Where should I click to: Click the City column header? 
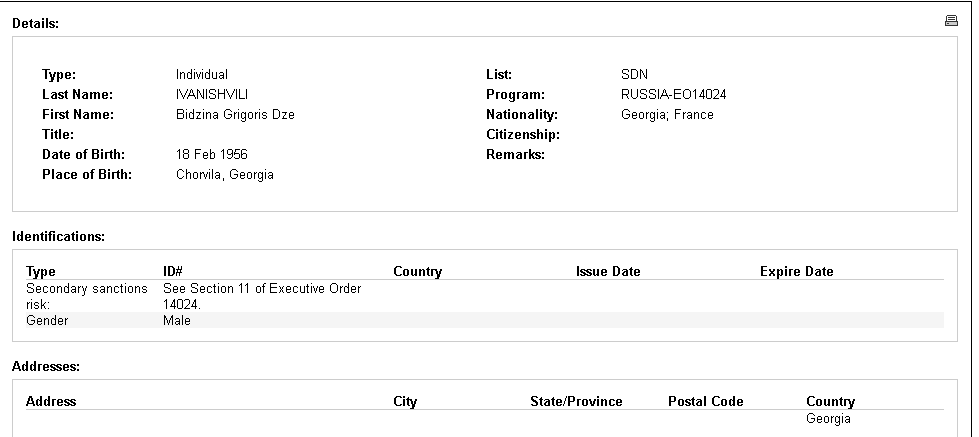(x=405, y=402)
